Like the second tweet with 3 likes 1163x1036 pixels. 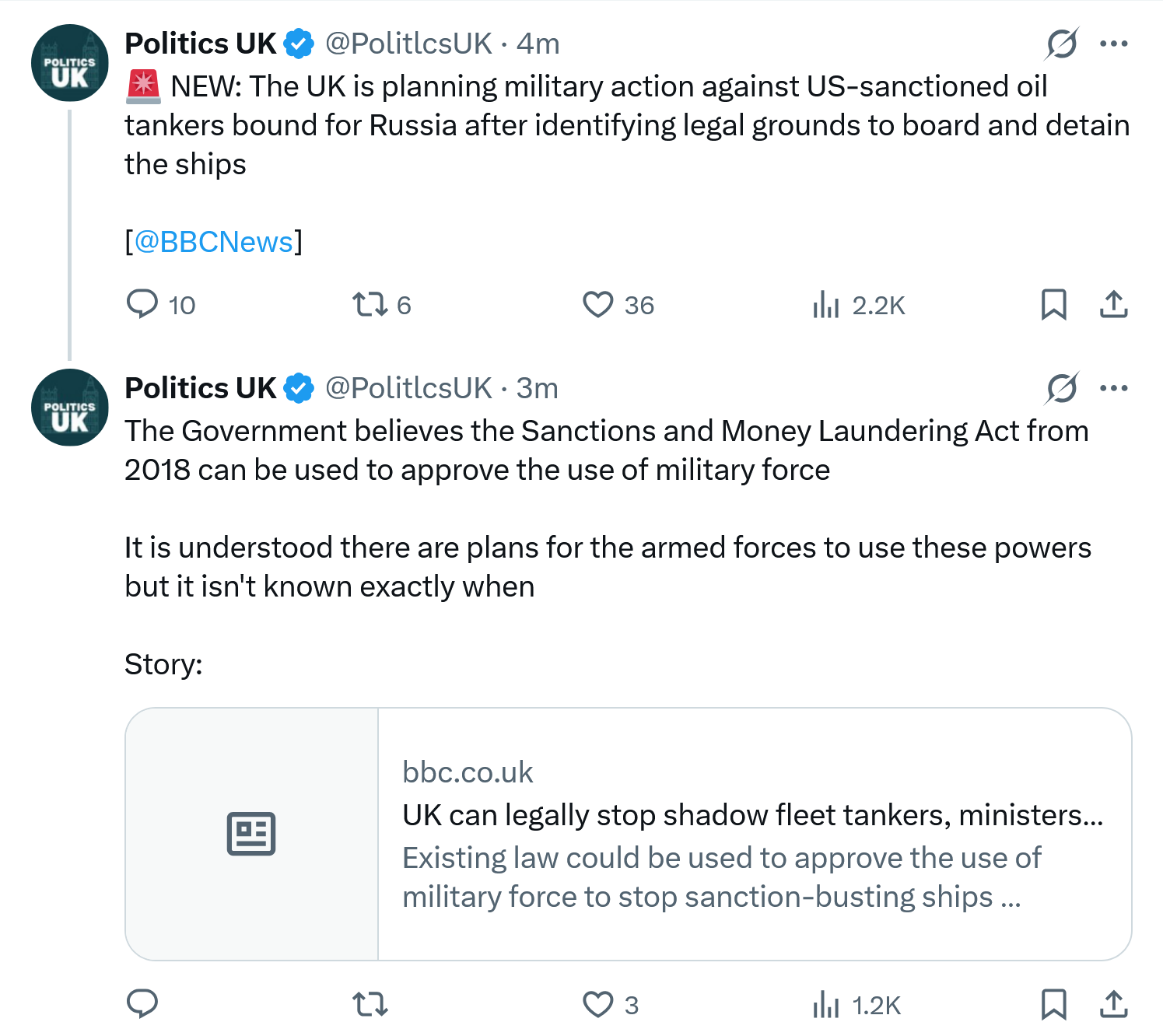tap(598, 1004)
